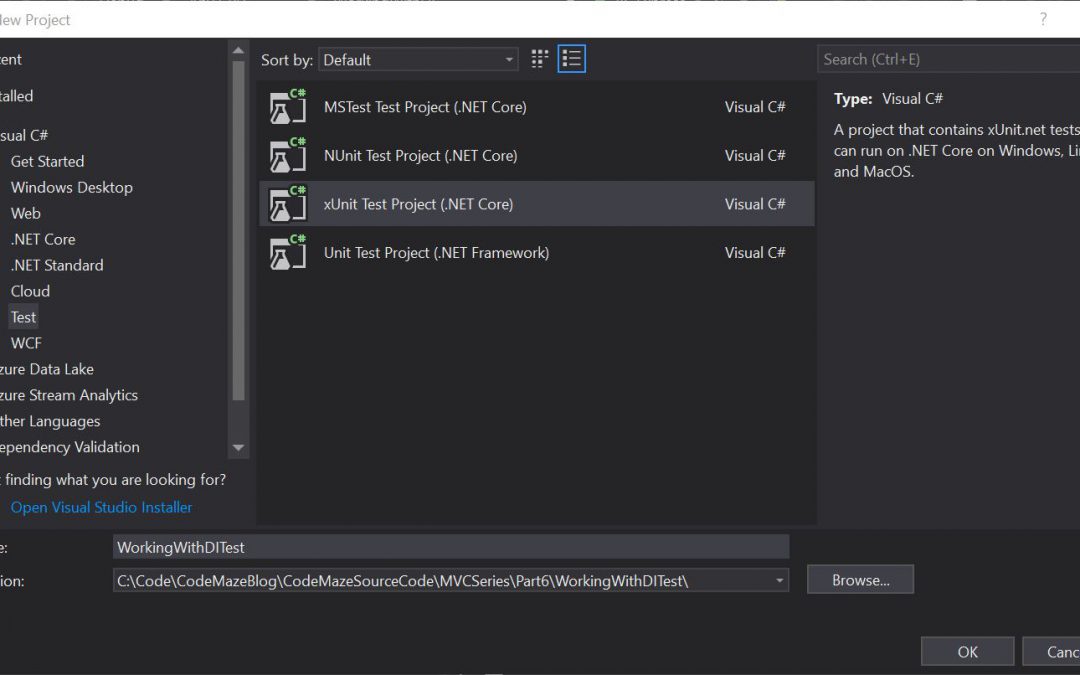This screenshot has width=1080, height=675.
Task: Click the Browse... button
Action: 860,580
